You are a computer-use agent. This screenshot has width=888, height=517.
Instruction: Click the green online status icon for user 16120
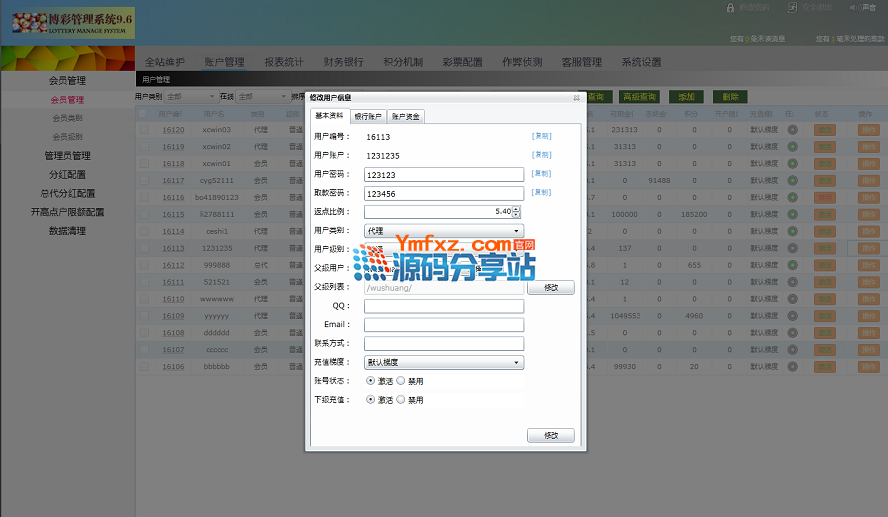pos(792,130)
